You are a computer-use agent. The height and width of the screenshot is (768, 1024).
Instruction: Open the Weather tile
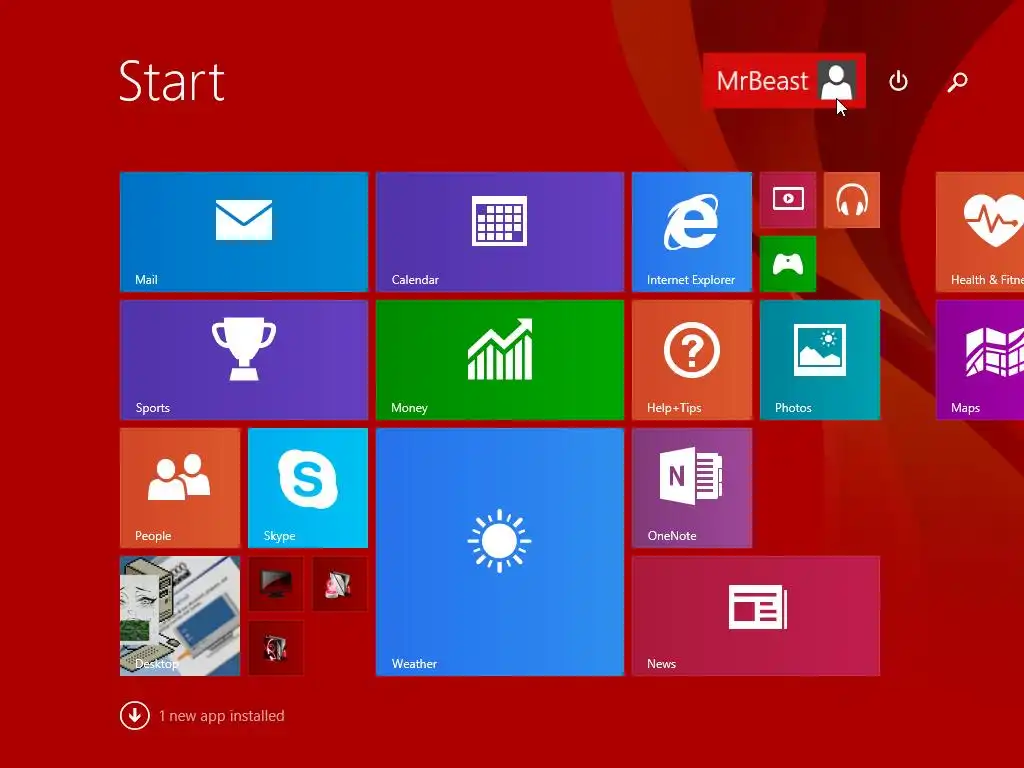click(500, 552)
